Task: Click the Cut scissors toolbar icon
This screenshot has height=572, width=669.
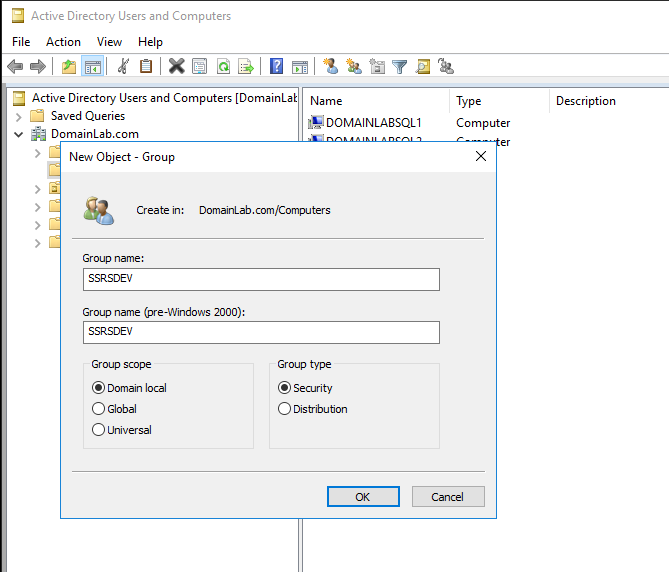Action: pos(123,67)
